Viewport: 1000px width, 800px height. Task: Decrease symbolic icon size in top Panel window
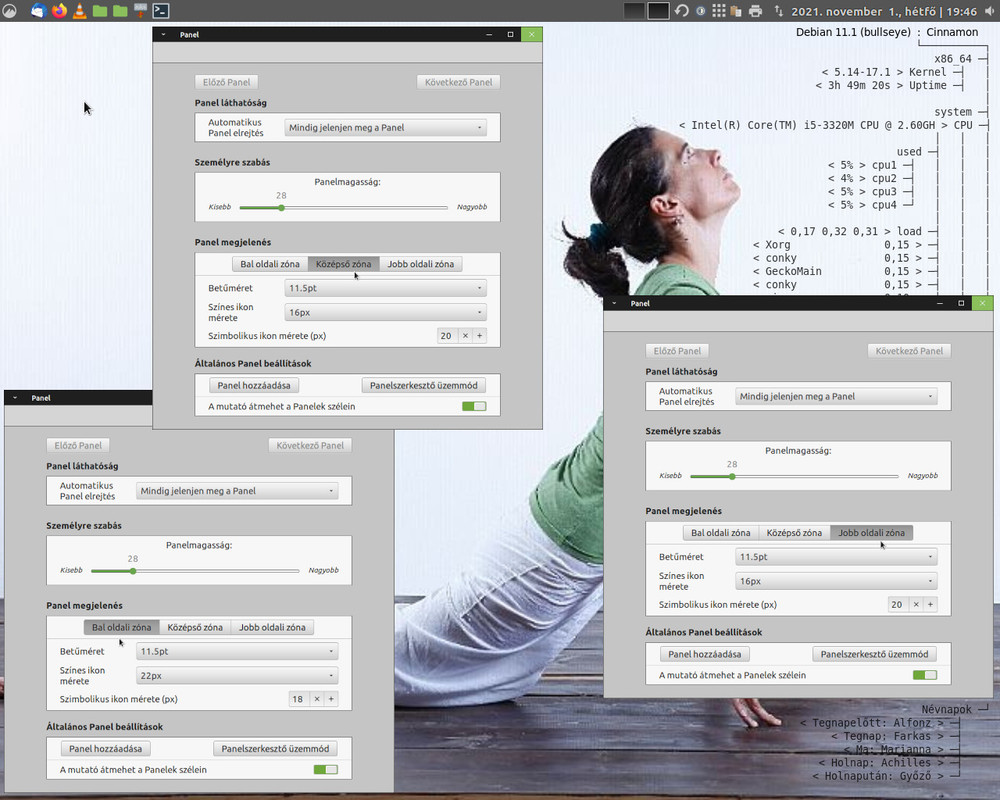click(466, 336)
